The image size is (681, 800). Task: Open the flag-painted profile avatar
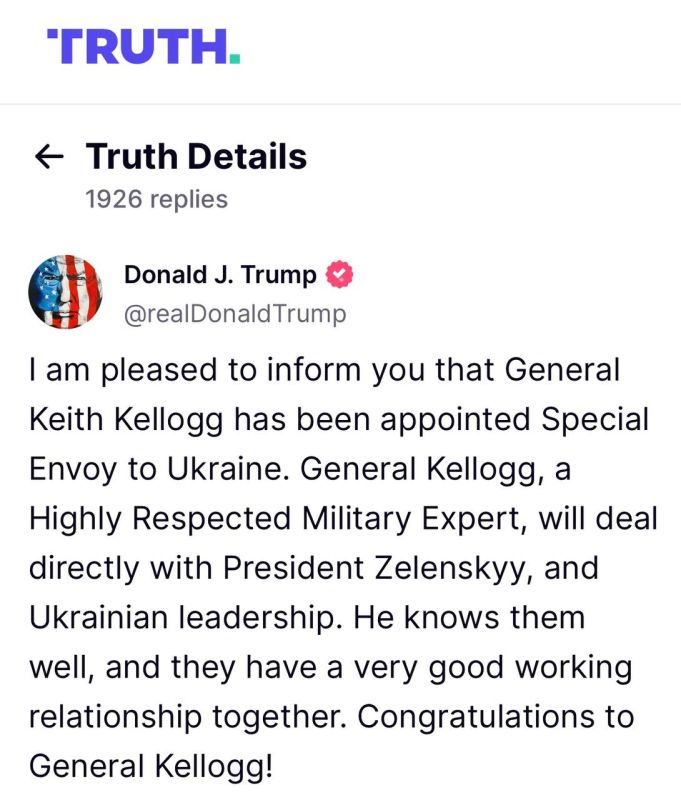tap(65, 292)
